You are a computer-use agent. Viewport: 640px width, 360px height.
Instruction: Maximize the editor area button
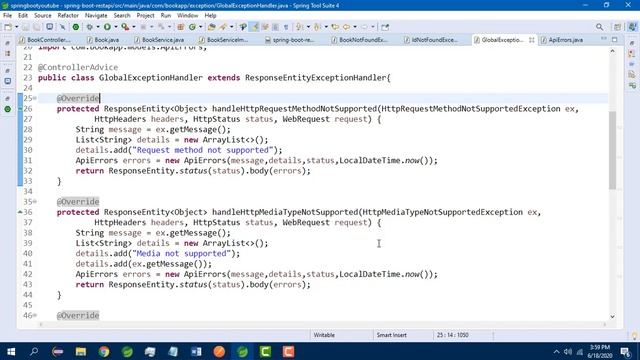click(x=615, y=39)
